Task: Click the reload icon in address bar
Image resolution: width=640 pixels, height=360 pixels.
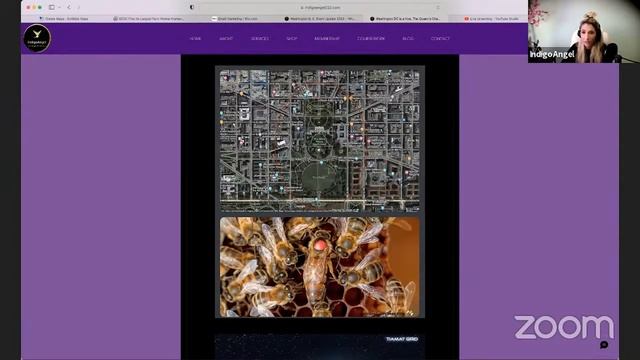Action: tap(438, 7)
